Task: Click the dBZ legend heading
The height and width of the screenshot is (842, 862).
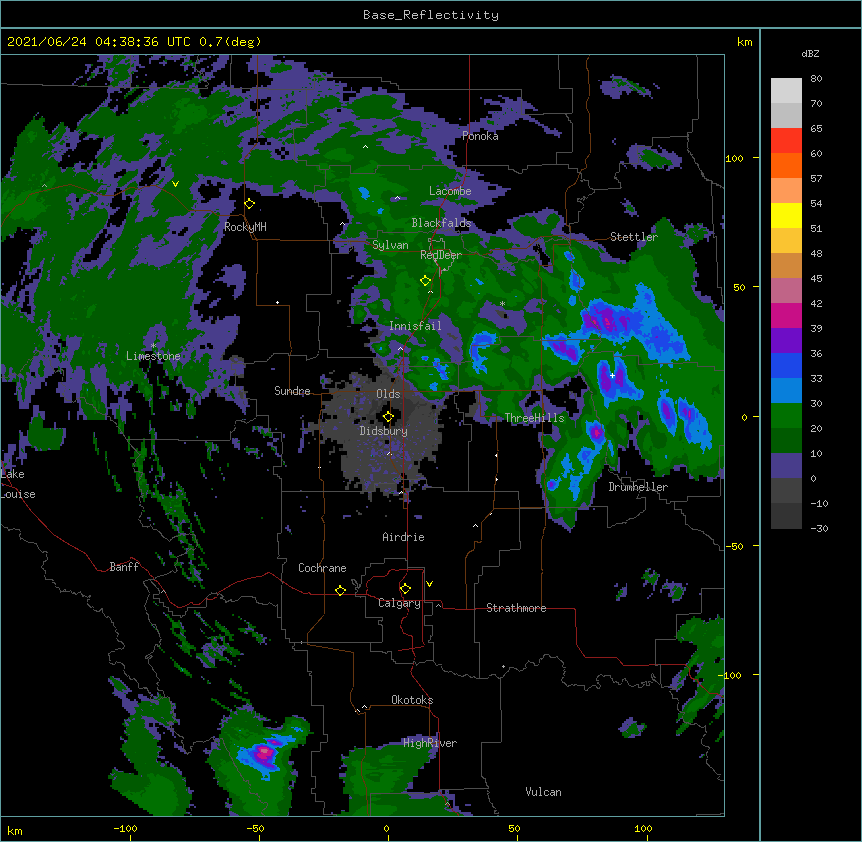Action: 810,54
